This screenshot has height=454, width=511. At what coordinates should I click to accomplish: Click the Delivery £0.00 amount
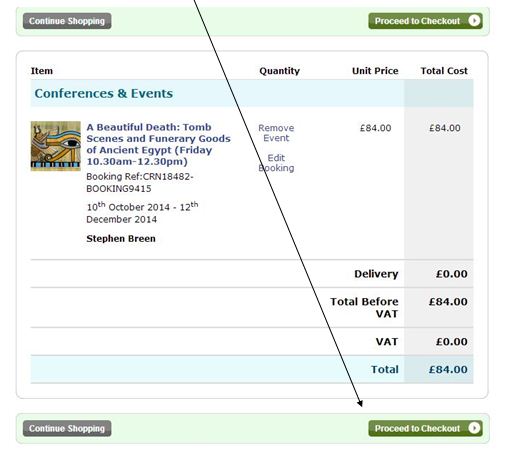[x=452, y=274]
